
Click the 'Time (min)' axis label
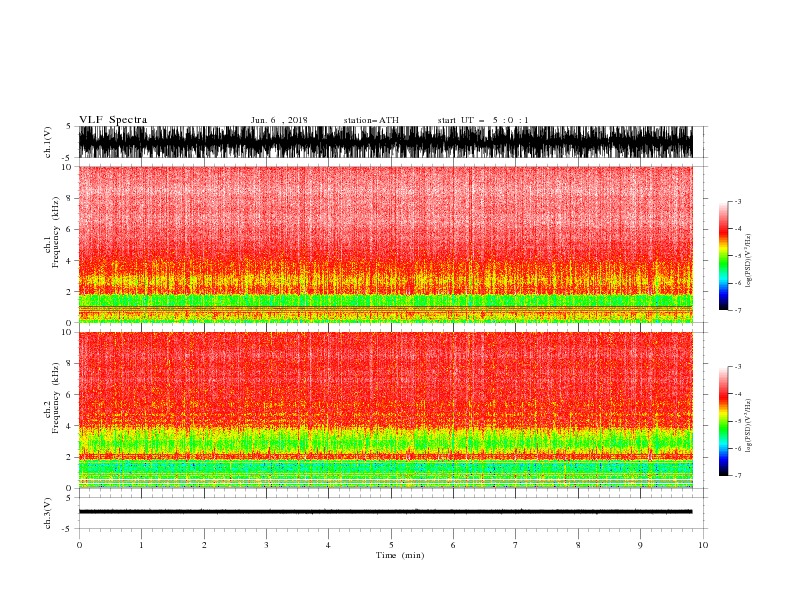click(x=400, y=555)
